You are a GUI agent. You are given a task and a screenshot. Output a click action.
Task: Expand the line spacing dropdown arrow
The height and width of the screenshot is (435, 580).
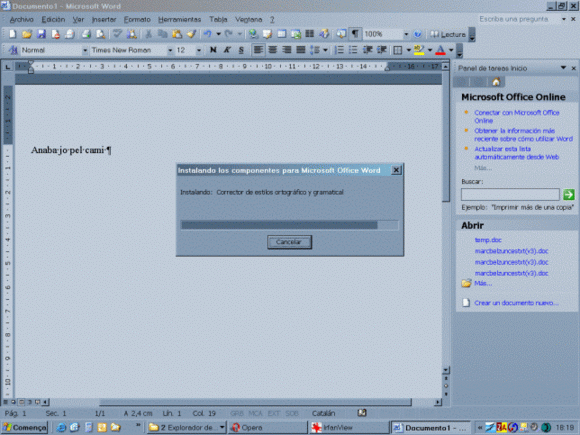click(325, 50)
